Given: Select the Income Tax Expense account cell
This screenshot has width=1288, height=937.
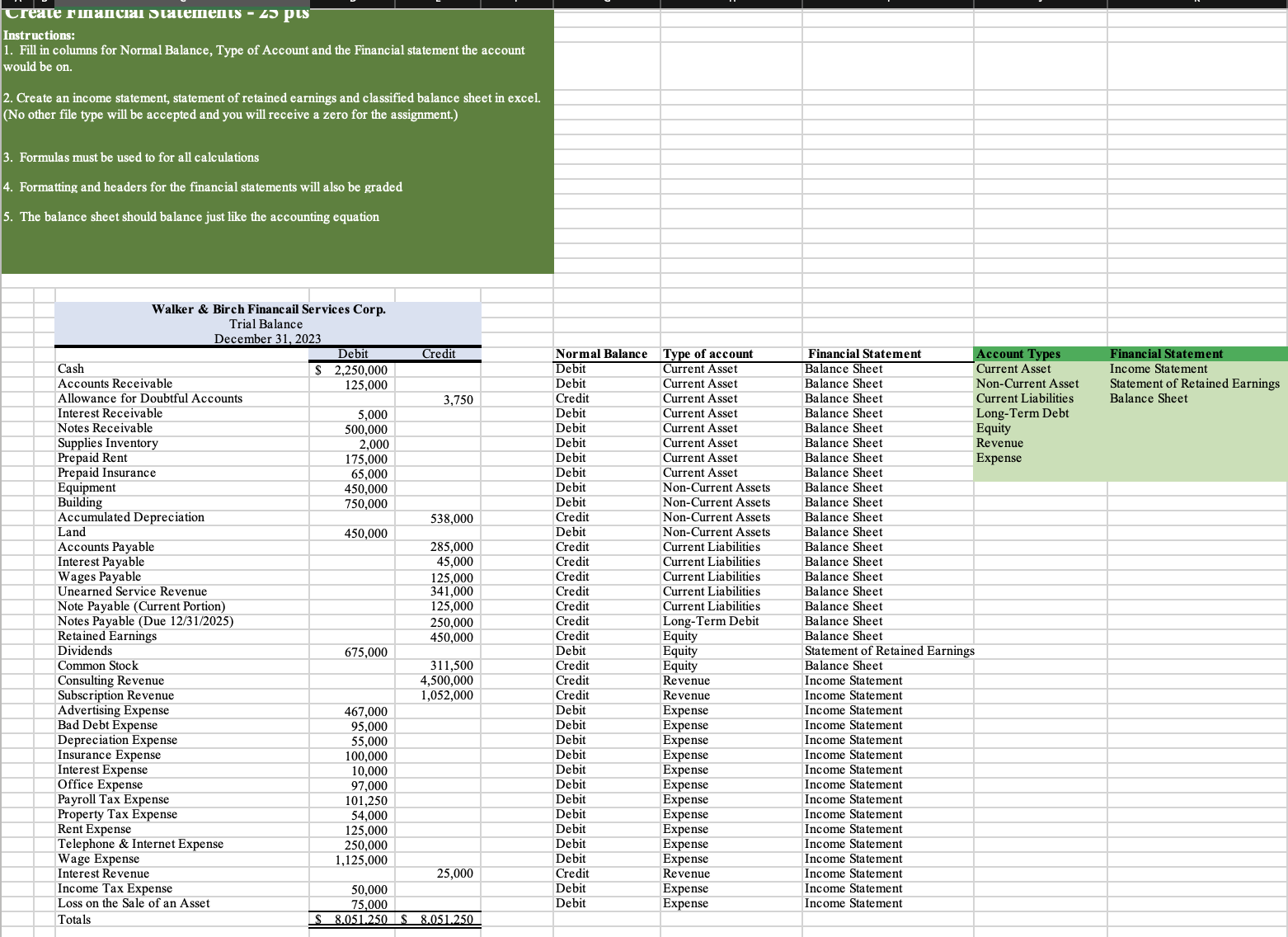Looking at the screenshot, I should pos(115,888).
